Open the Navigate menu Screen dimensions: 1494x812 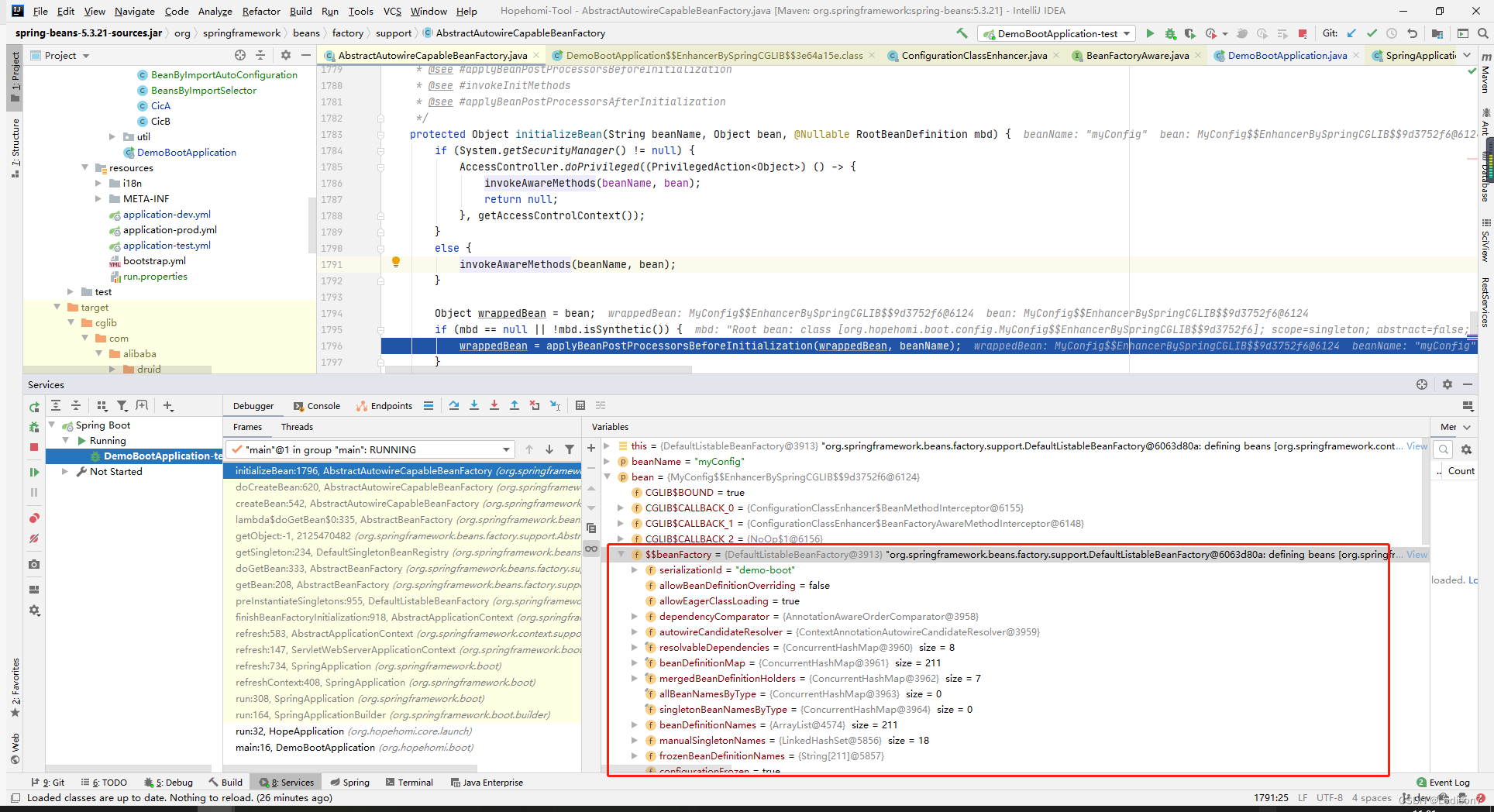pyautogui.click(x=135, y=11)
